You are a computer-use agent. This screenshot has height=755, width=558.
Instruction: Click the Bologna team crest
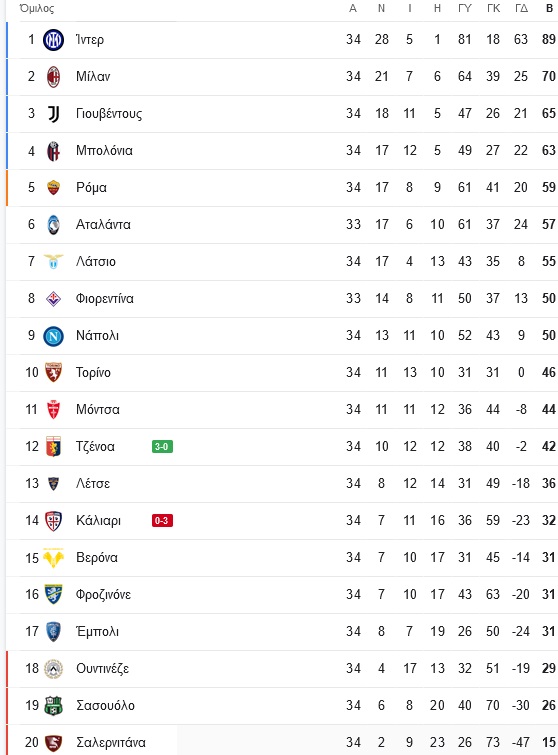[53, 151]
